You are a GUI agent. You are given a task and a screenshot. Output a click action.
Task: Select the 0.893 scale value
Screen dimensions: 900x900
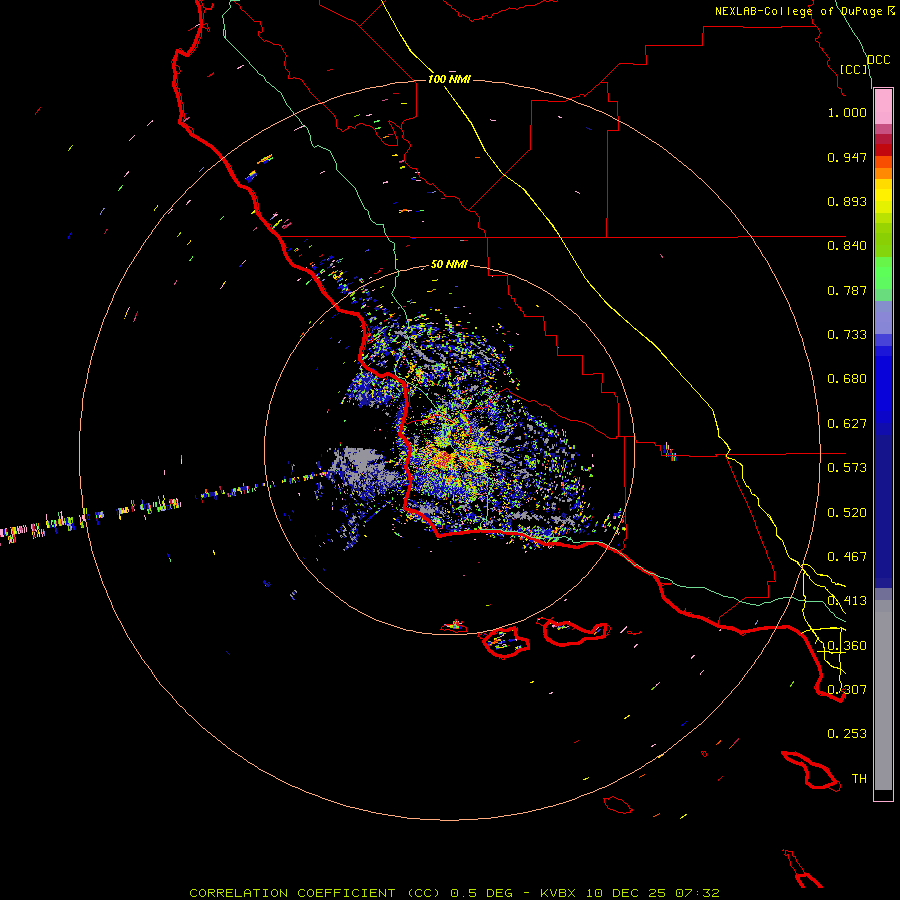point(847,201)
